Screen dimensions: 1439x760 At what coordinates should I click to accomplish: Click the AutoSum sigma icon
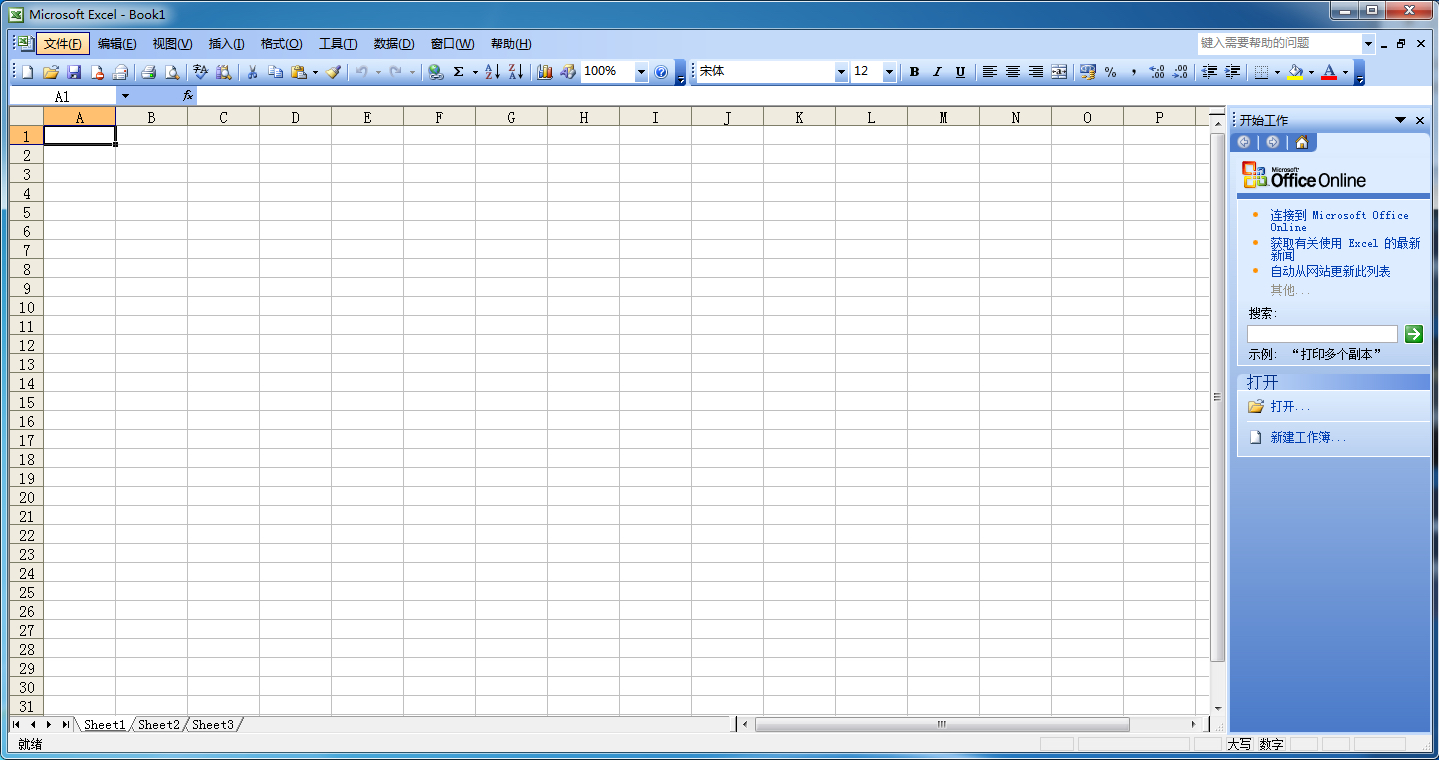[458, 72]
